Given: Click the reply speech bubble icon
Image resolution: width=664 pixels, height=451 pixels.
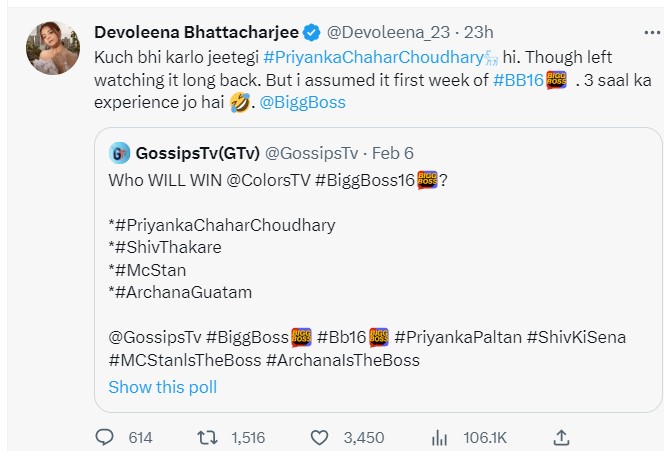Looking at the screenshot, I should tap(105, 437).
